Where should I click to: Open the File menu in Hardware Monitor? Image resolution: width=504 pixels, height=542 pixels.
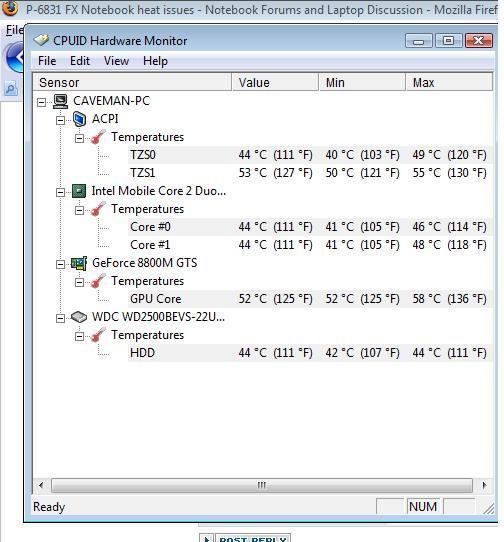pyautogui.click(x=47, y=61)
